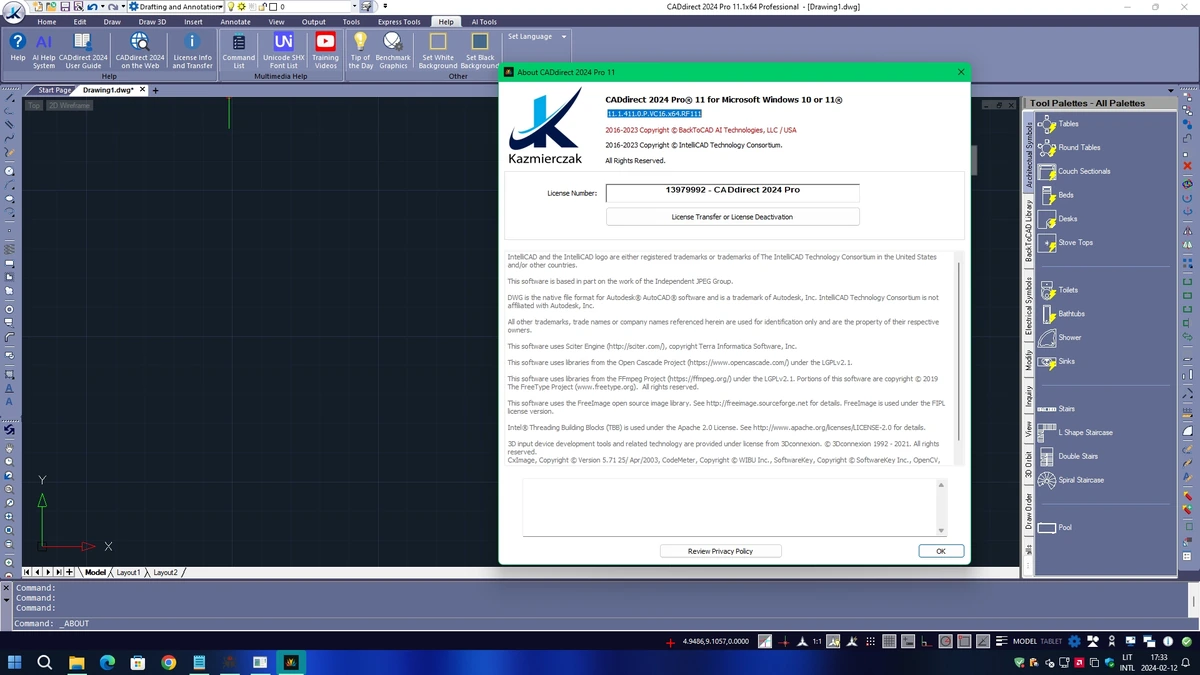Open the Unicode SHX Font List

[x=284, y=49]
